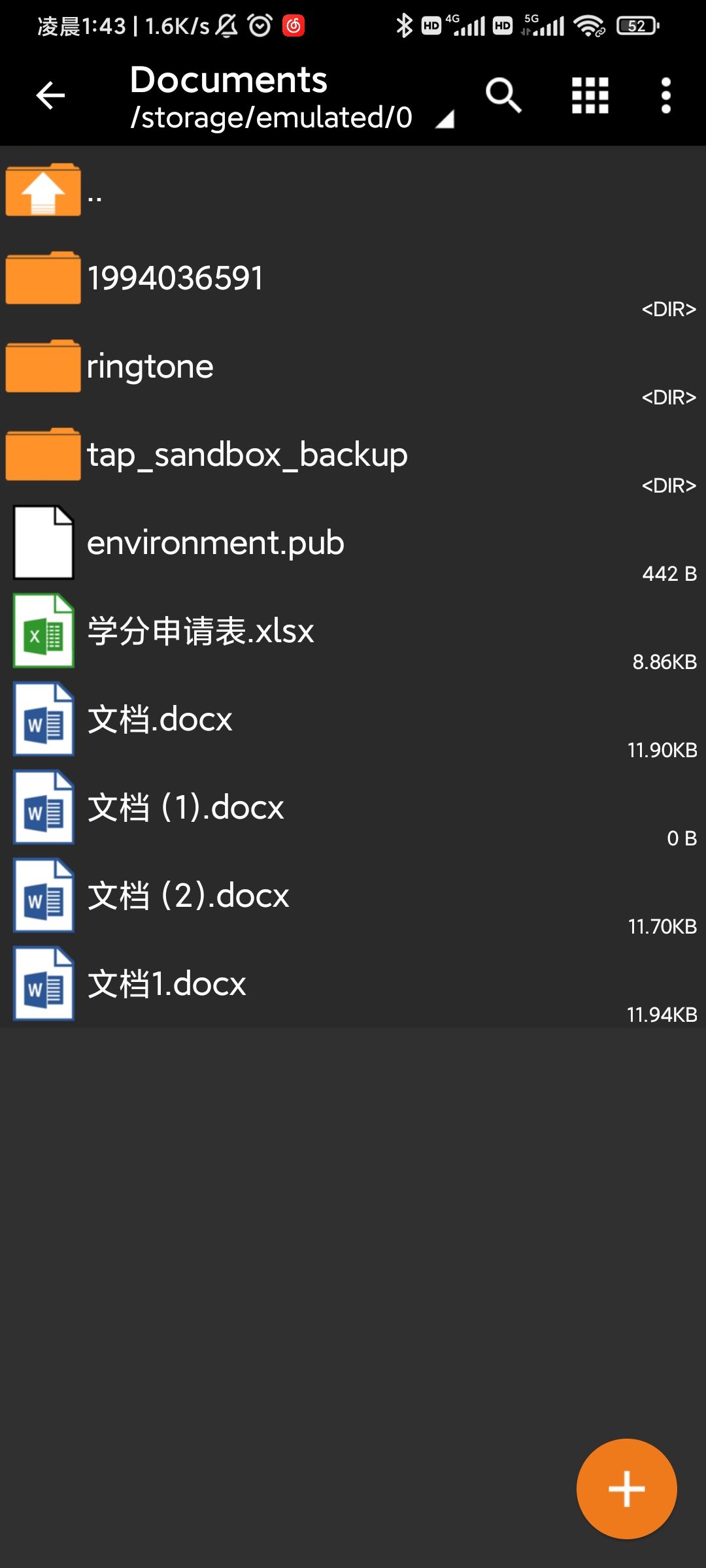Open the tap_sandbox_backup folder
706x1568 pixels.
(247, 455)
